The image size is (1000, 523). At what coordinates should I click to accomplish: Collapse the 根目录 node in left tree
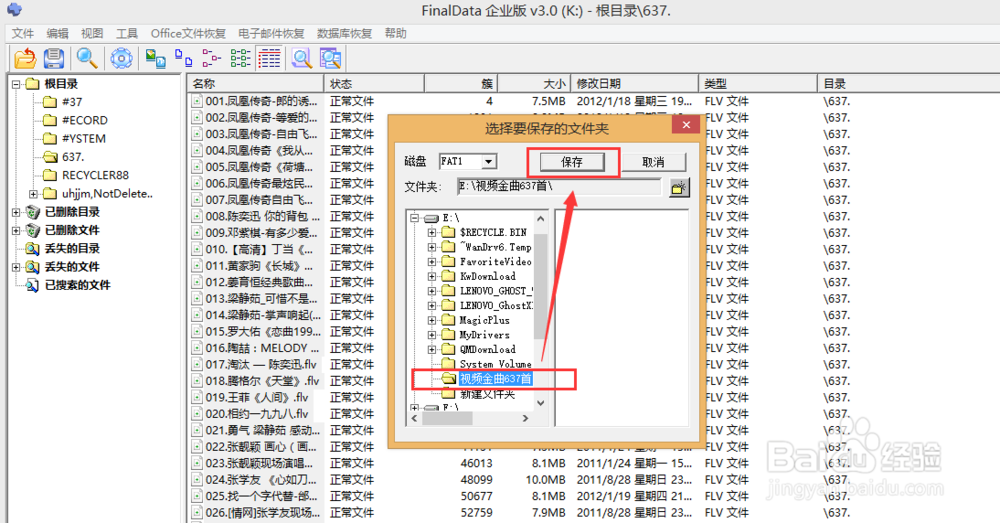click(x=16, y=84)
